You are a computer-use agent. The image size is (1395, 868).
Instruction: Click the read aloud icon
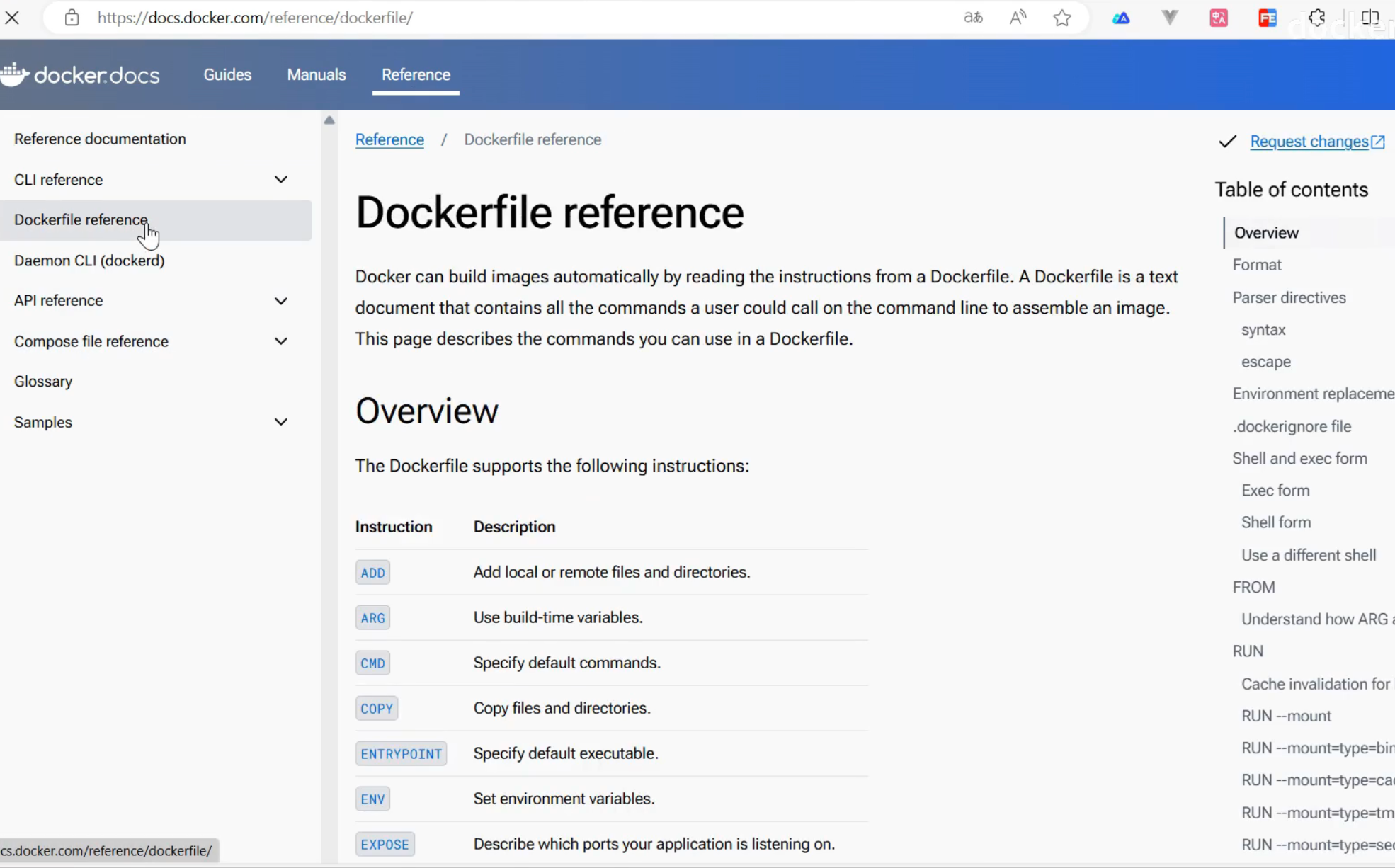(1018, 18)
